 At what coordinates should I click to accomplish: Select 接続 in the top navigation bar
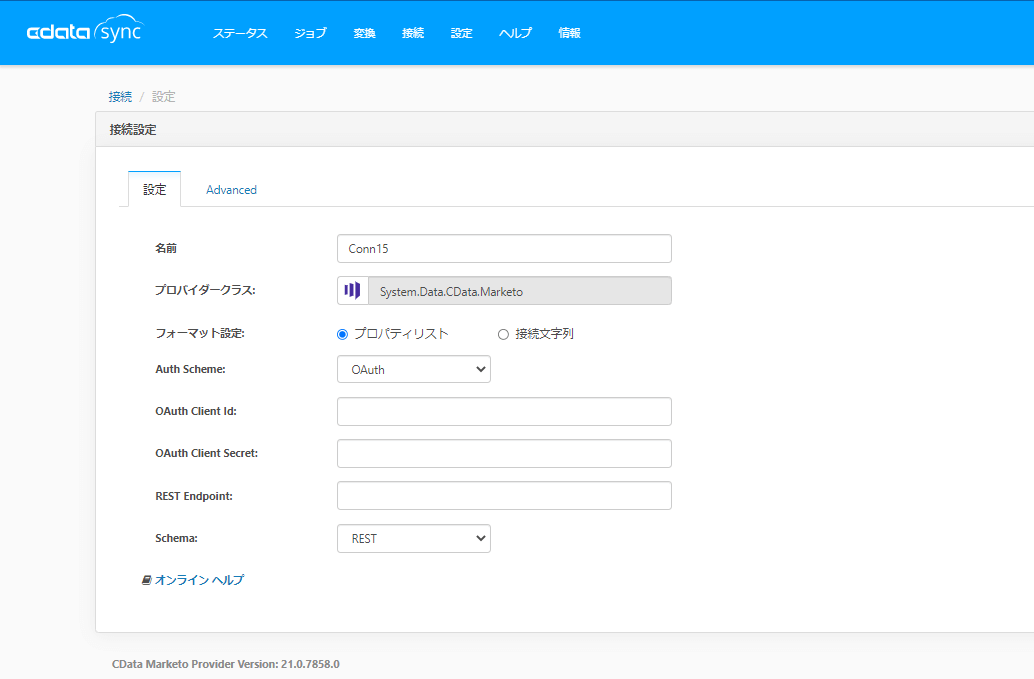pyautogui.click(x=412, y=33)
